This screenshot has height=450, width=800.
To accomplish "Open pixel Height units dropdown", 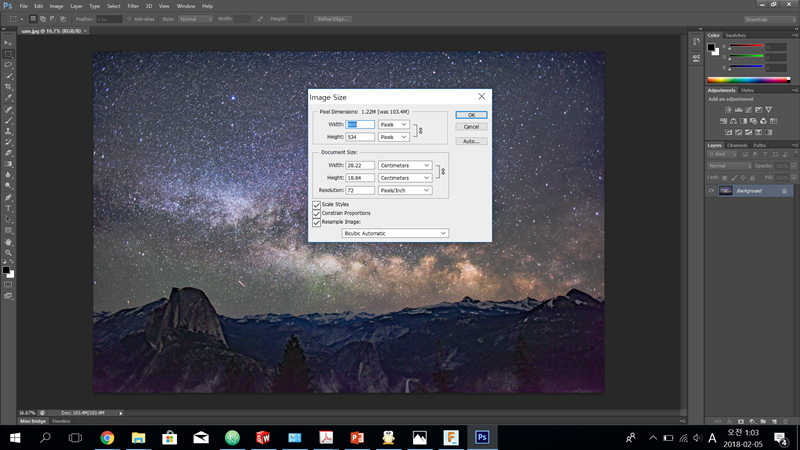I will pyautogui.click(x=393, y=137).
